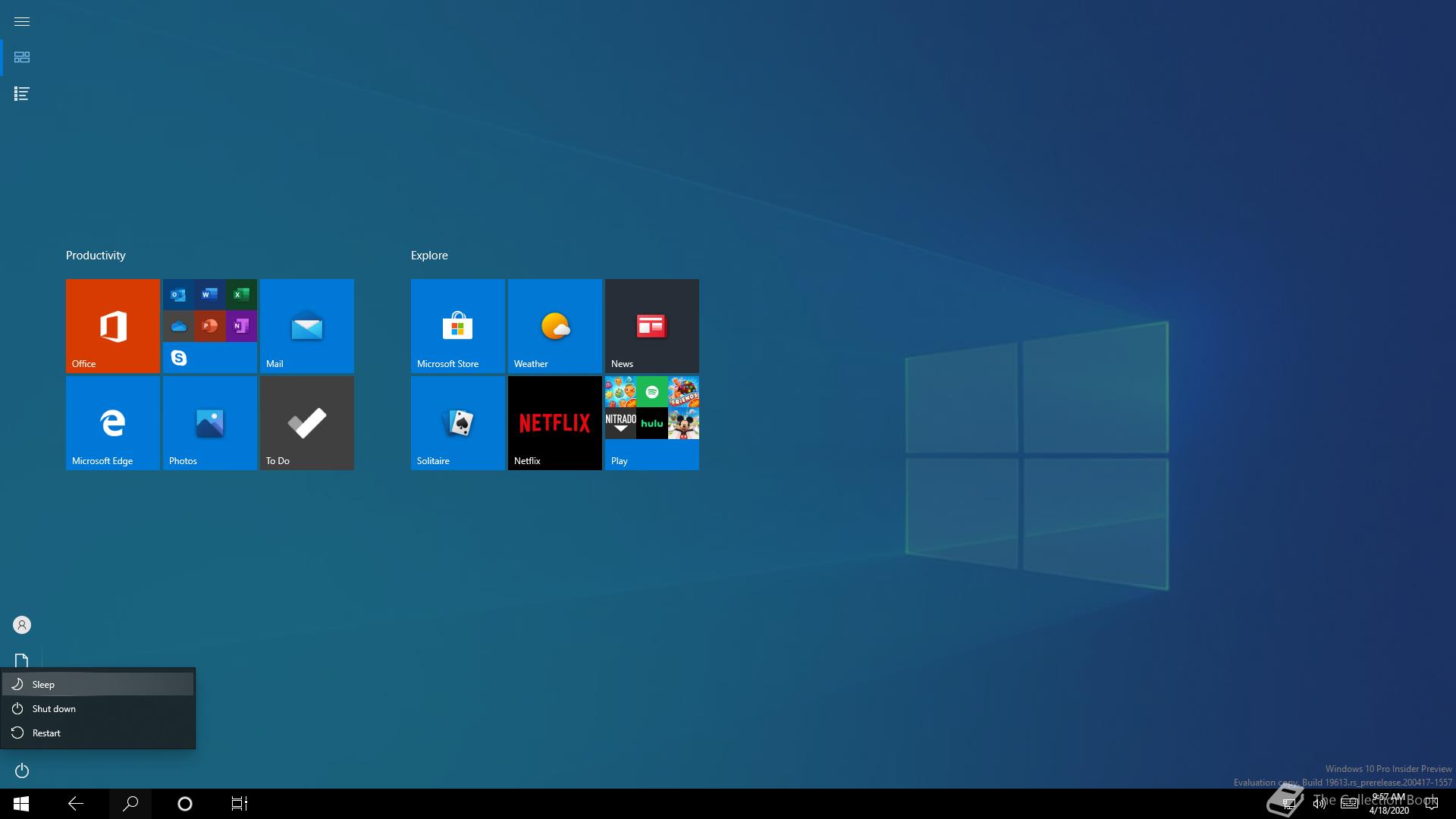Open the user account icon
The image size is (1456, 819).
click(x=22, y=625)
